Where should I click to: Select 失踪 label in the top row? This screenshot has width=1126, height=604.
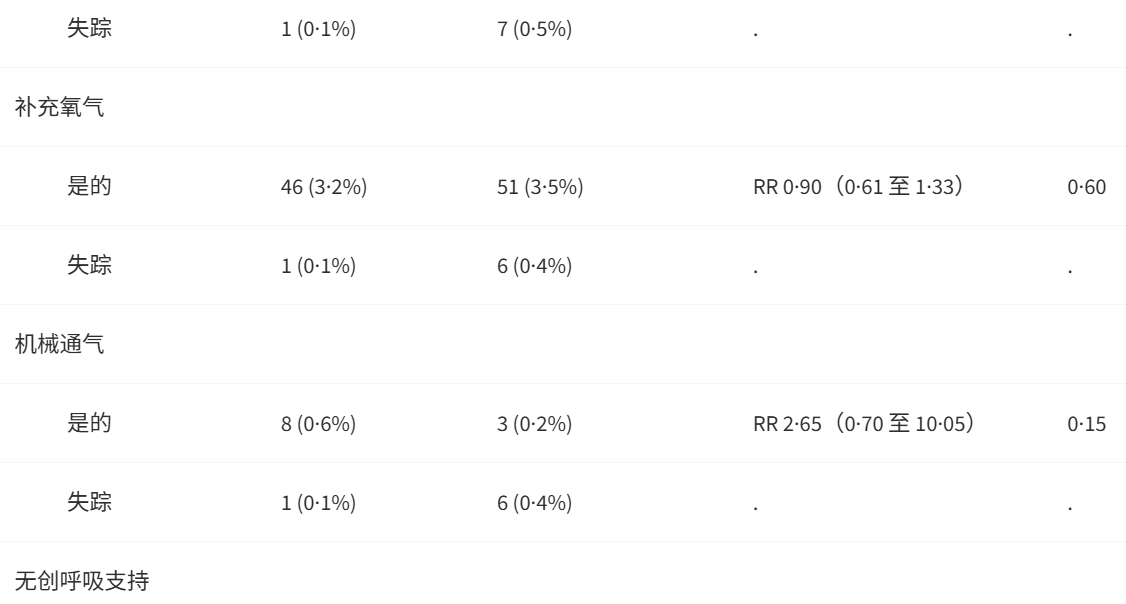point(90,28)
